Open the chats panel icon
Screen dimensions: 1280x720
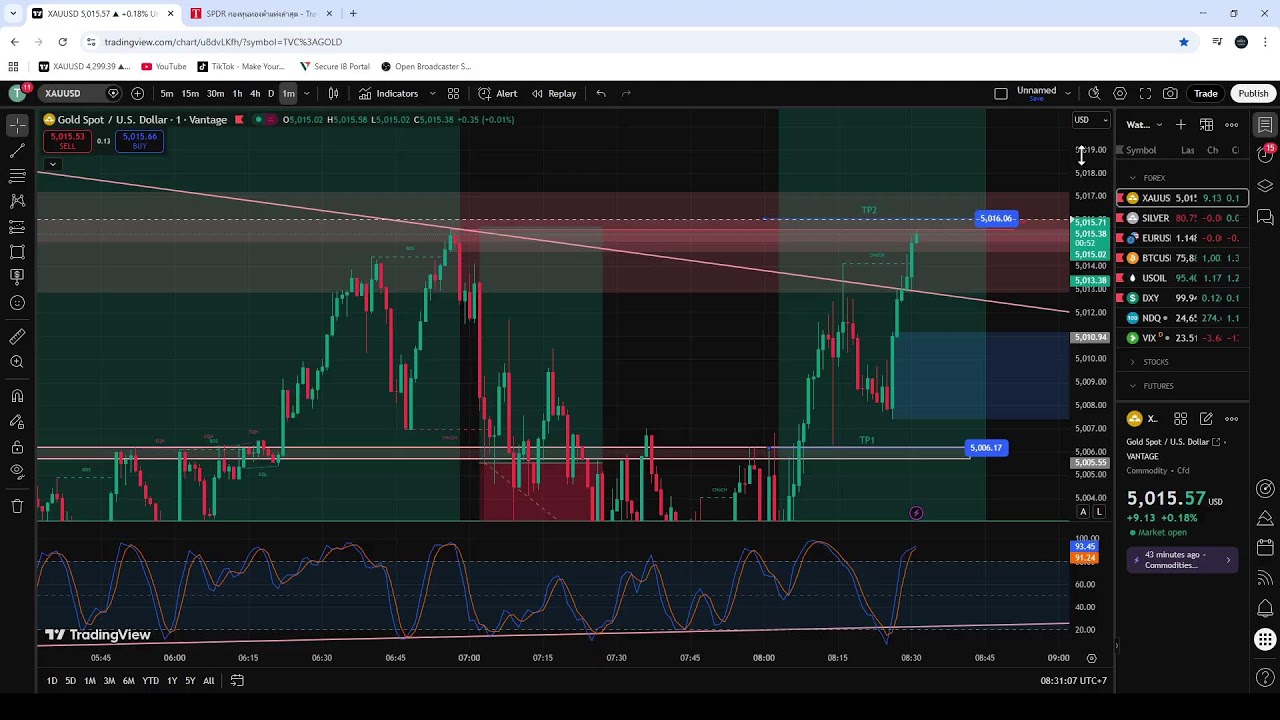[1265, 217]
